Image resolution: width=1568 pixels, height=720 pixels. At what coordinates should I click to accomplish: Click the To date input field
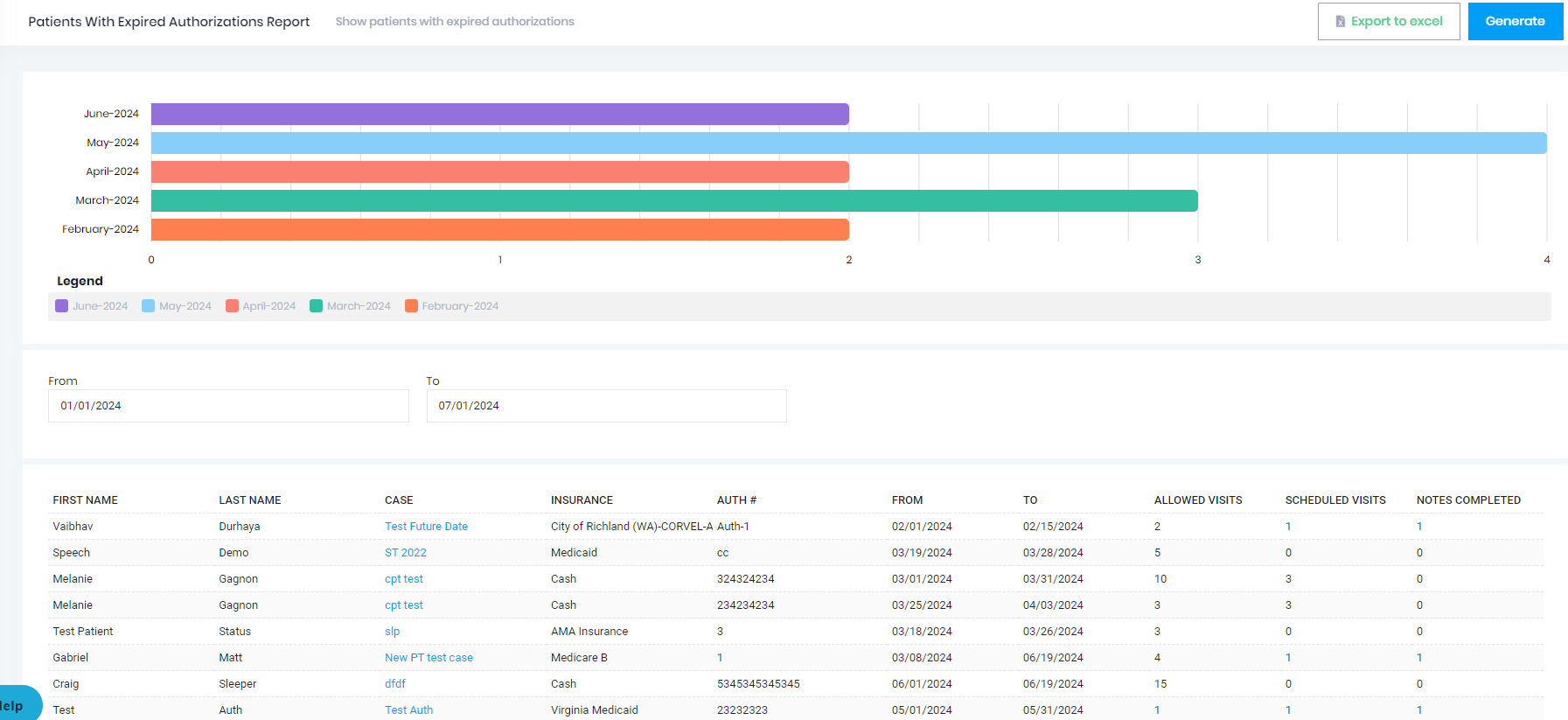[606, 406]
